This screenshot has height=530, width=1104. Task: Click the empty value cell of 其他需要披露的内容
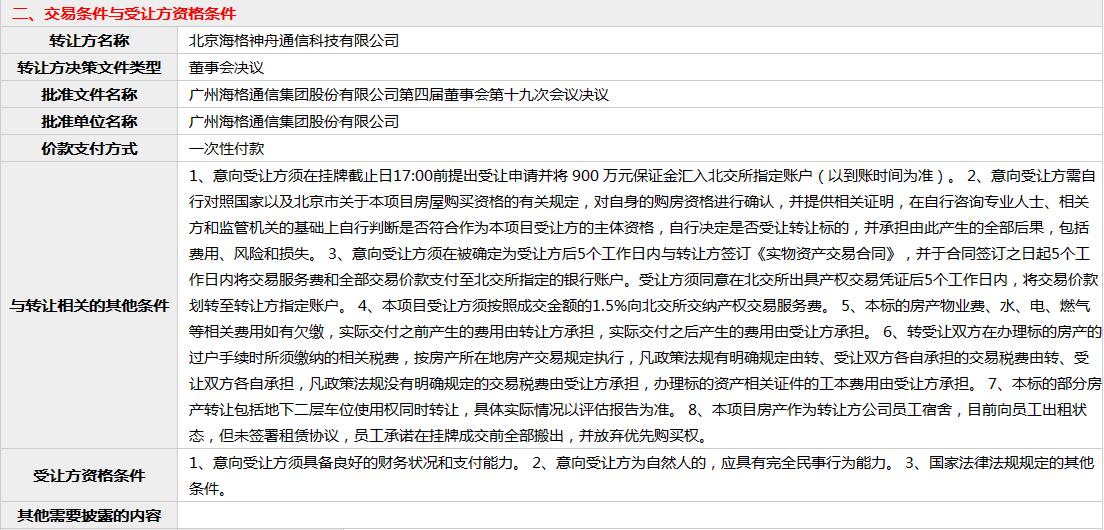pos(640,516)
